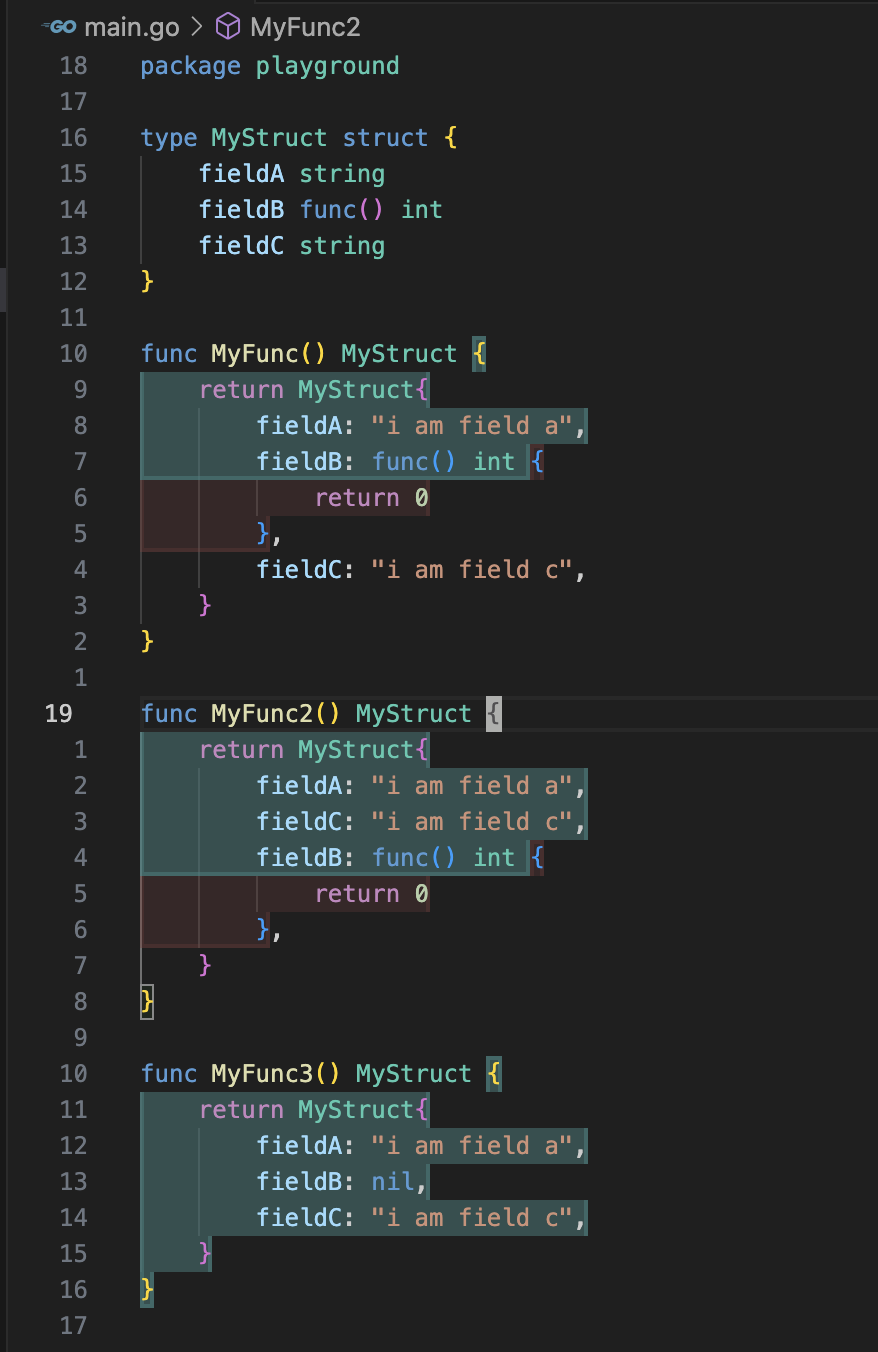Click the pink closing brace in MyFunc3
This screenshot has width=878, height=1352.
(205, 1254)
